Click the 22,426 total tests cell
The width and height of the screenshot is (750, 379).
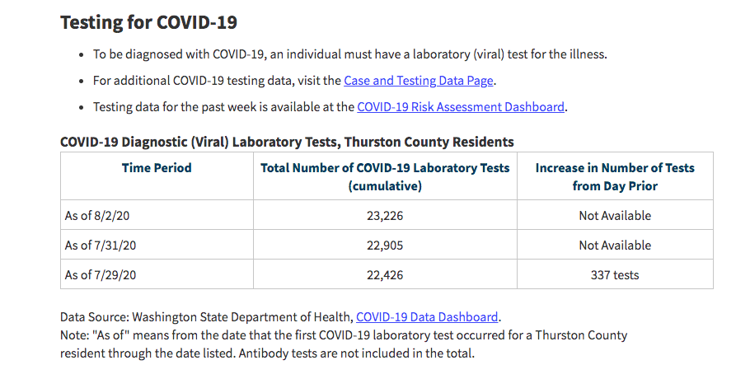point(385,275)
